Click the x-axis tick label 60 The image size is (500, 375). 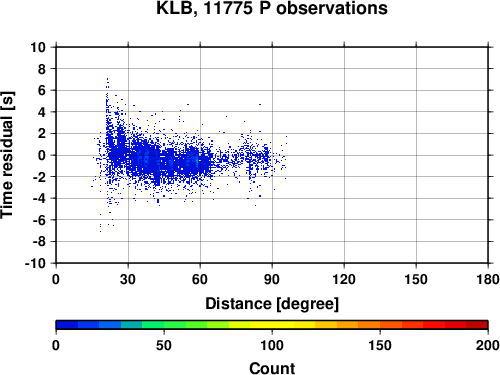[200, 279]
